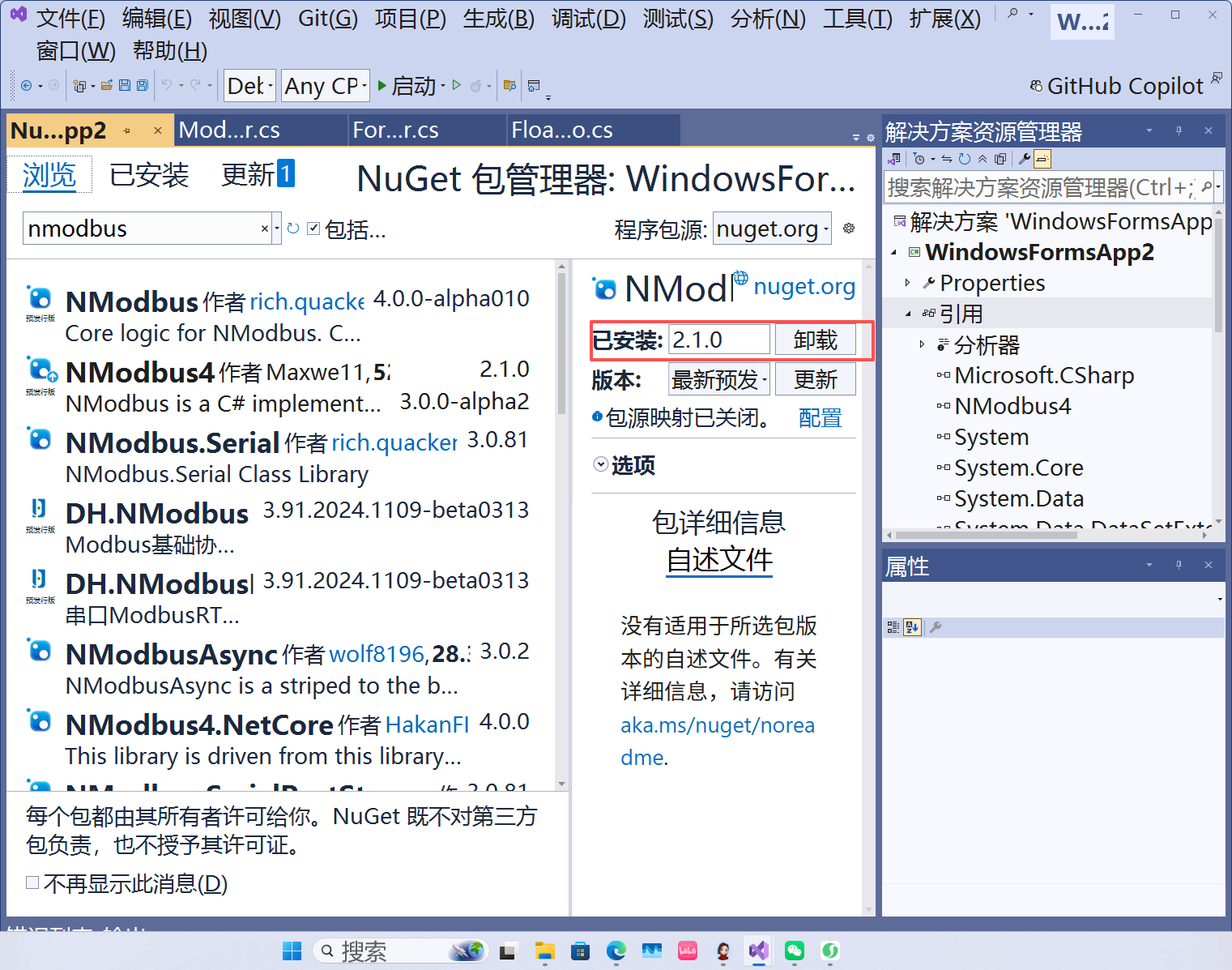Open the aka.ms/nuget/noreadme link
This screenshot has width=1232, height=970.
[x=718, y=741]
